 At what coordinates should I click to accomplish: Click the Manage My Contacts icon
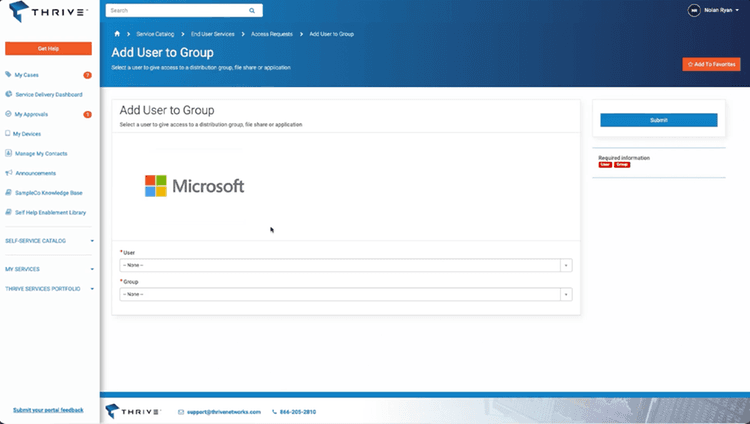[x=8, y=153]
